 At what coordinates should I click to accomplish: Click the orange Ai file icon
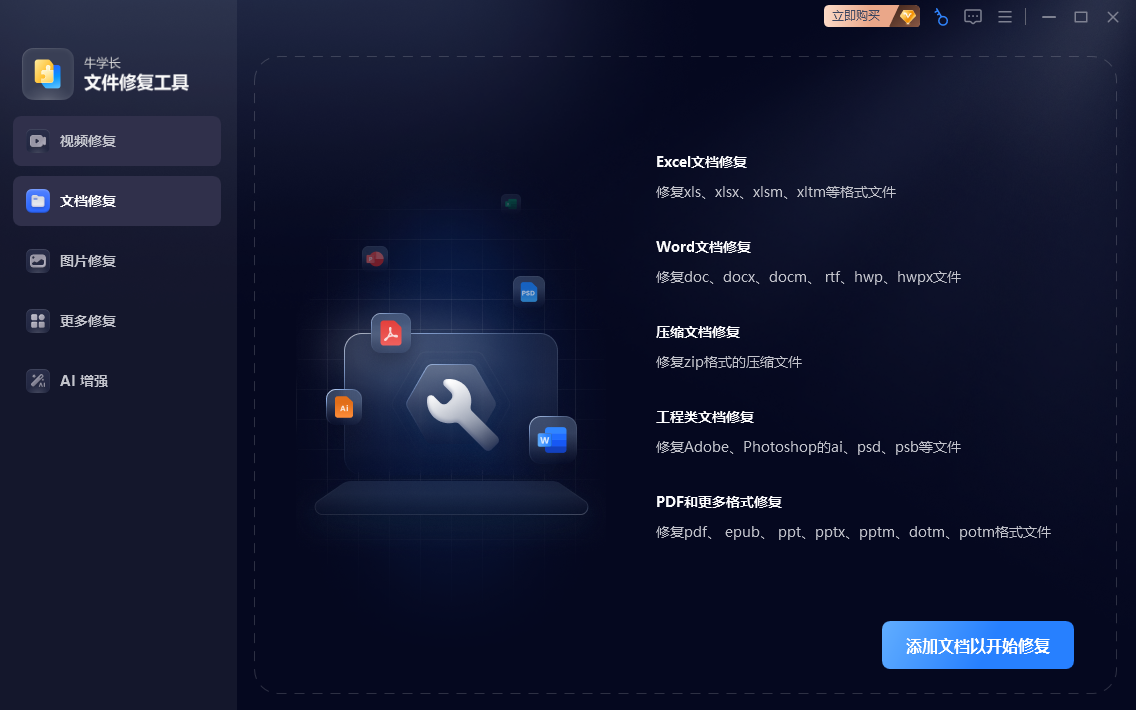point(344,407)
